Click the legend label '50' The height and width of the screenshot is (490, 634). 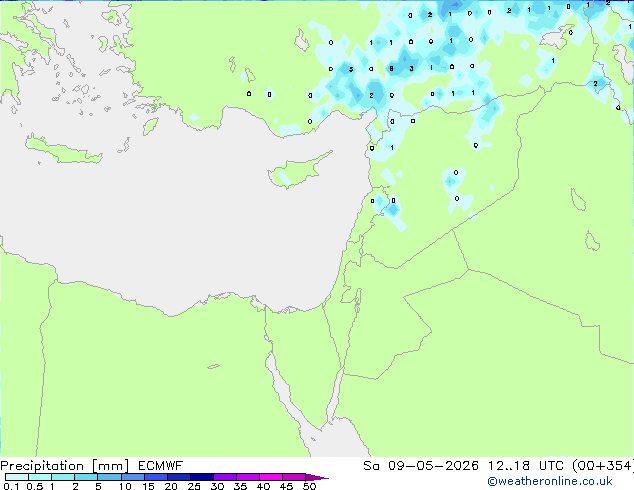[309, 486]
